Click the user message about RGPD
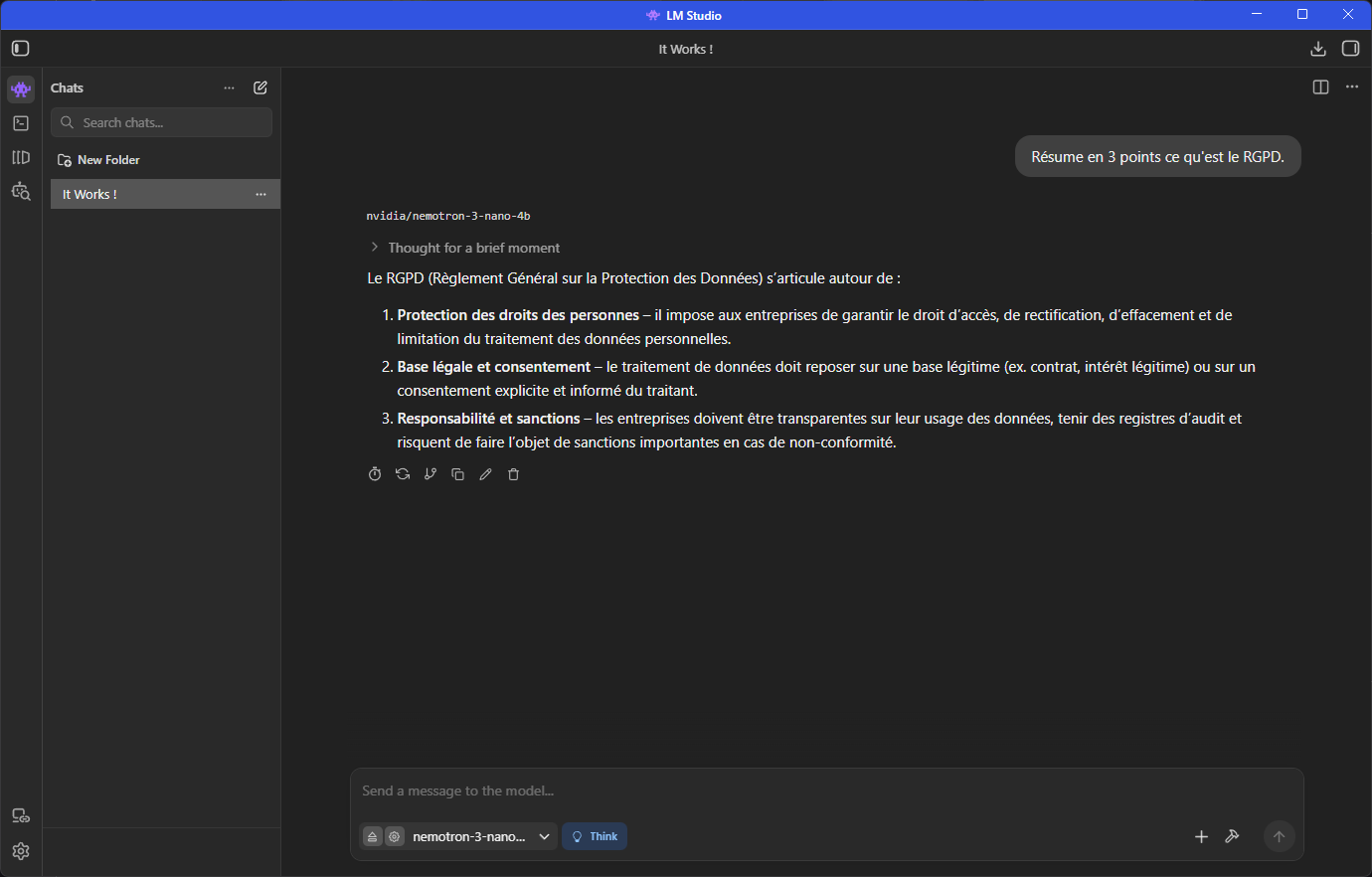 pyautogui.click(x=1158, y=156)
